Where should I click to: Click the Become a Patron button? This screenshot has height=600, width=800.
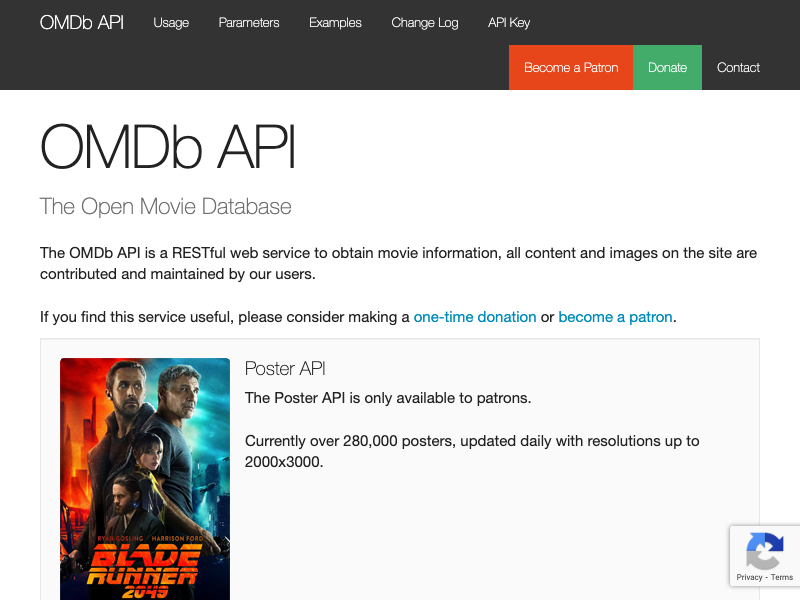click(x=571, y=67)
